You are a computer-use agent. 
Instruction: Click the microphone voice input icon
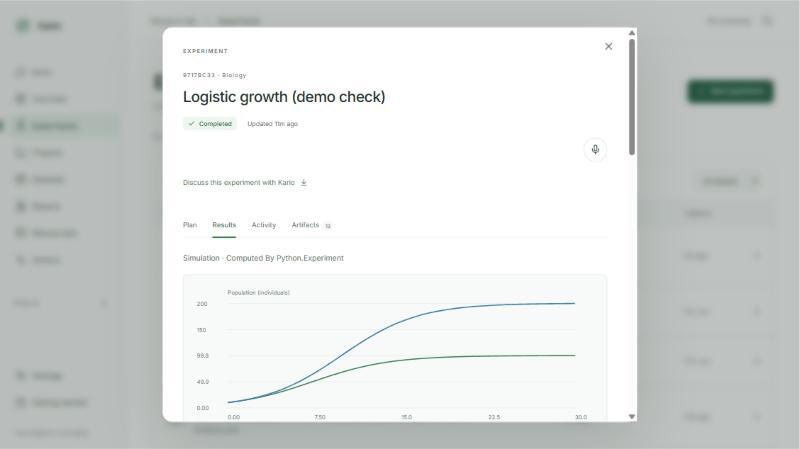(595, 149)
